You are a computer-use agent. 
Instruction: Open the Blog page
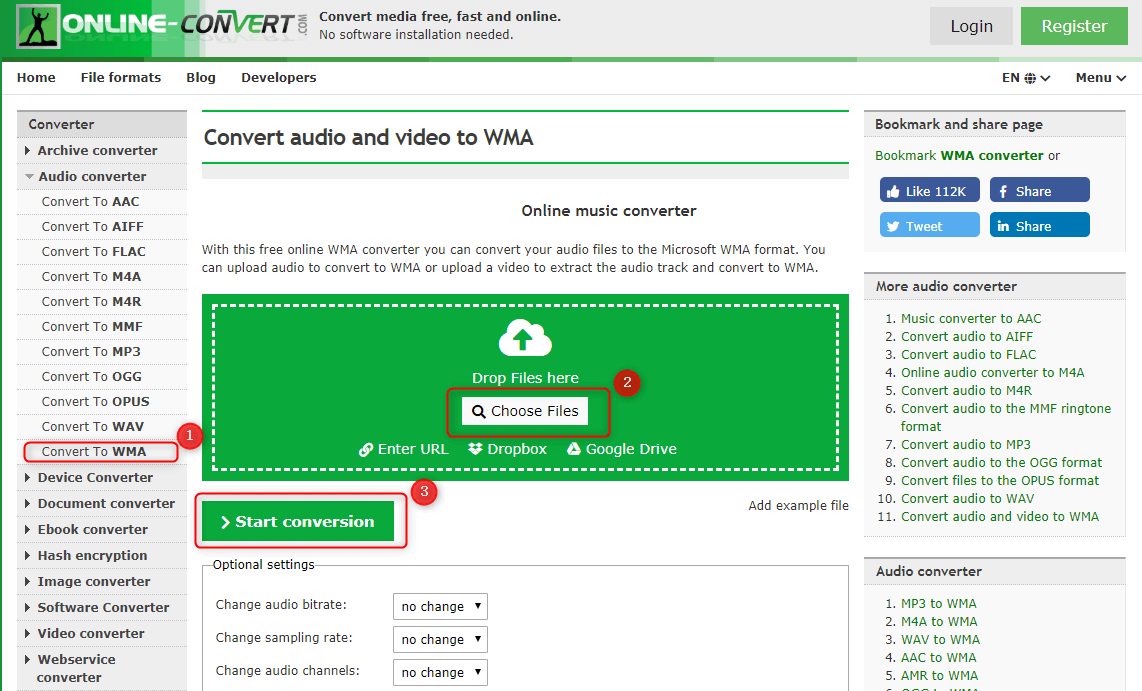(x=201, y=78)
